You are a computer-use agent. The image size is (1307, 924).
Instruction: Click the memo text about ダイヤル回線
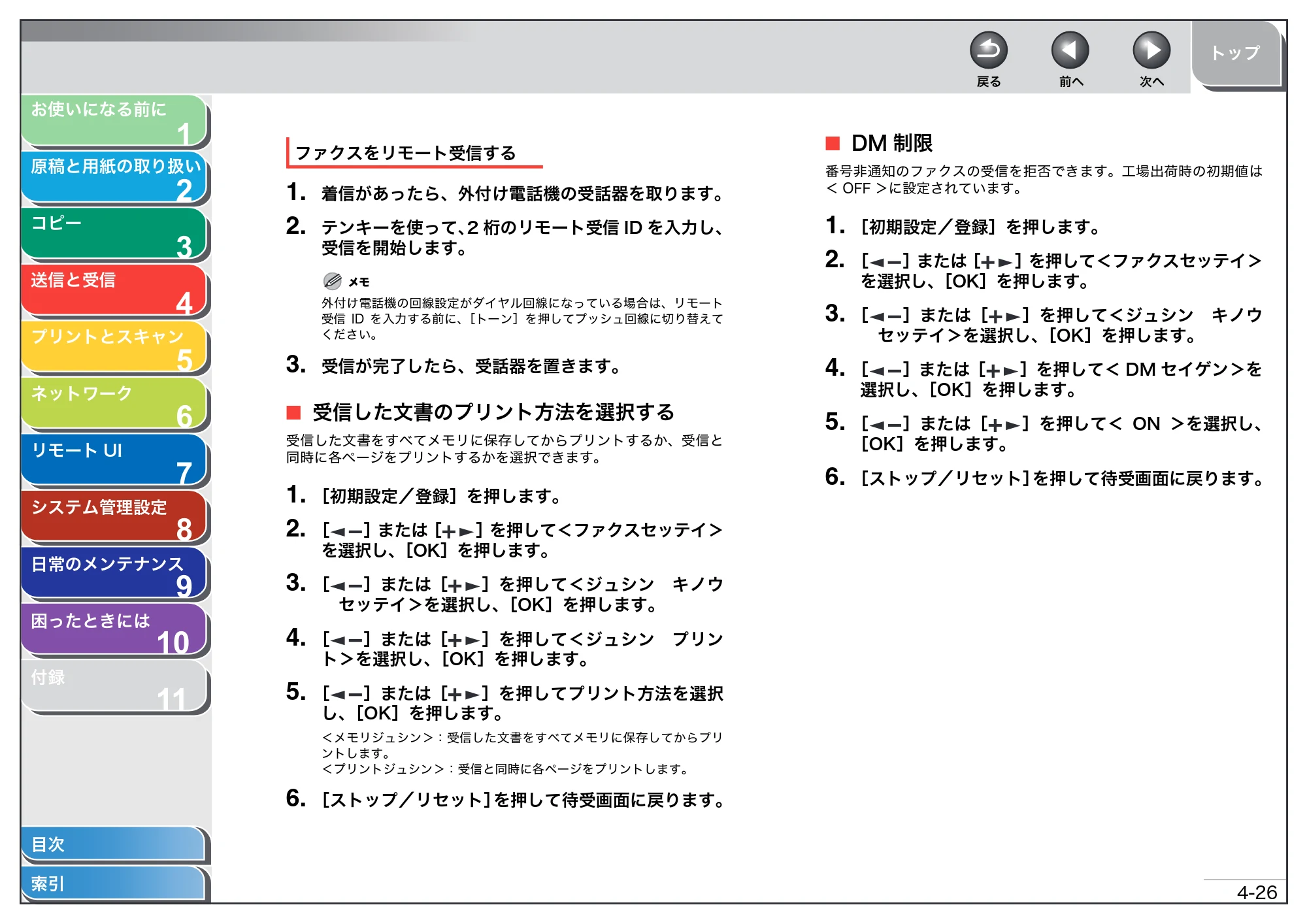tap(522, 318)
